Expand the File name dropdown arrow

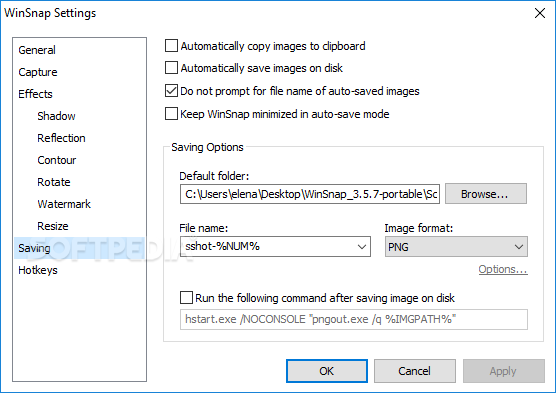coord(362,247)
